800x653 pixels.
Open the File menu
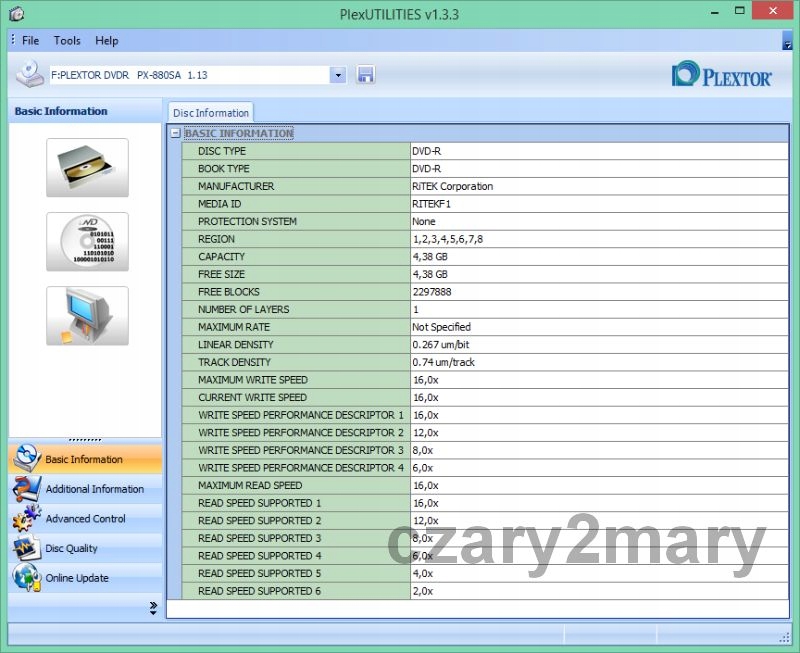30,41
